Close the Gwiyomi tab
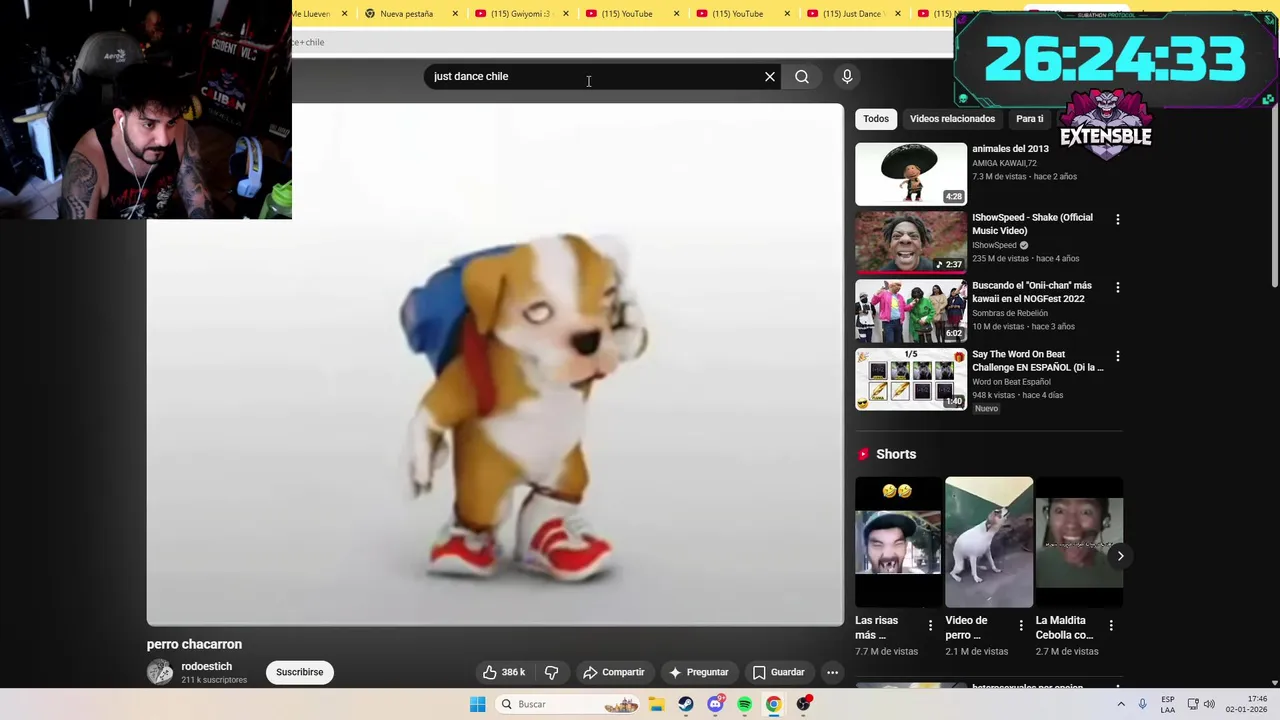Image resolution: width=1280 pixels, height=720 pixels. tap(566, 14)
